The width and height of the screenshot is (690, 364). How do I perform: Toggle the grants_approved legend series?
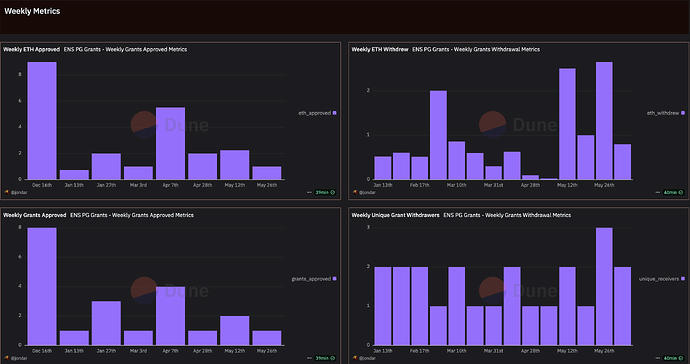(314, 279)
